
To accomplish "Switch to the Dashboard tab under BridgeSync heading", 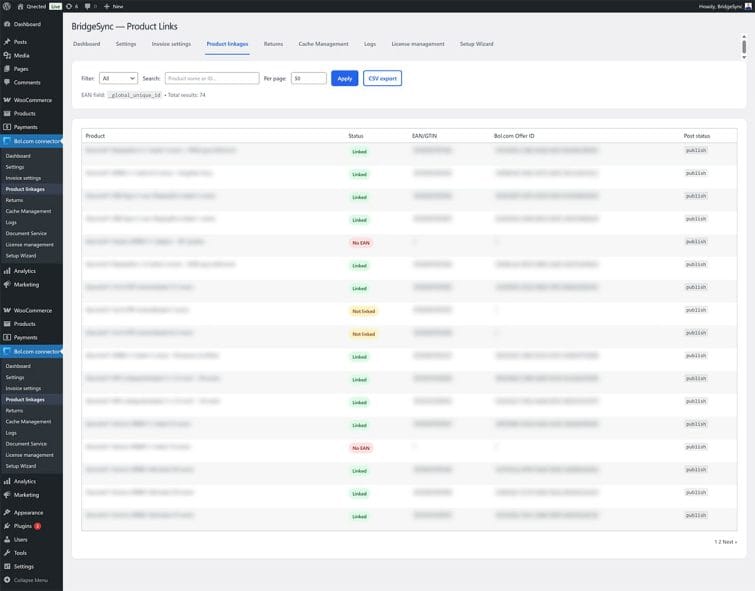I will click(x=87, y=44).
